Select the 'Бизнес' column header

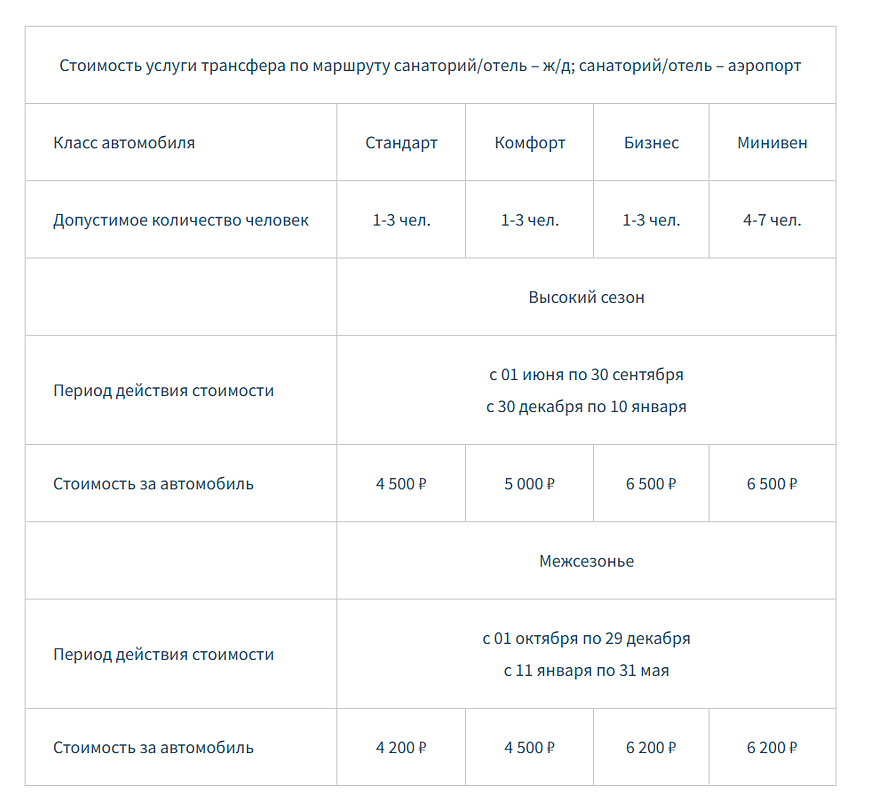point(651,143)
